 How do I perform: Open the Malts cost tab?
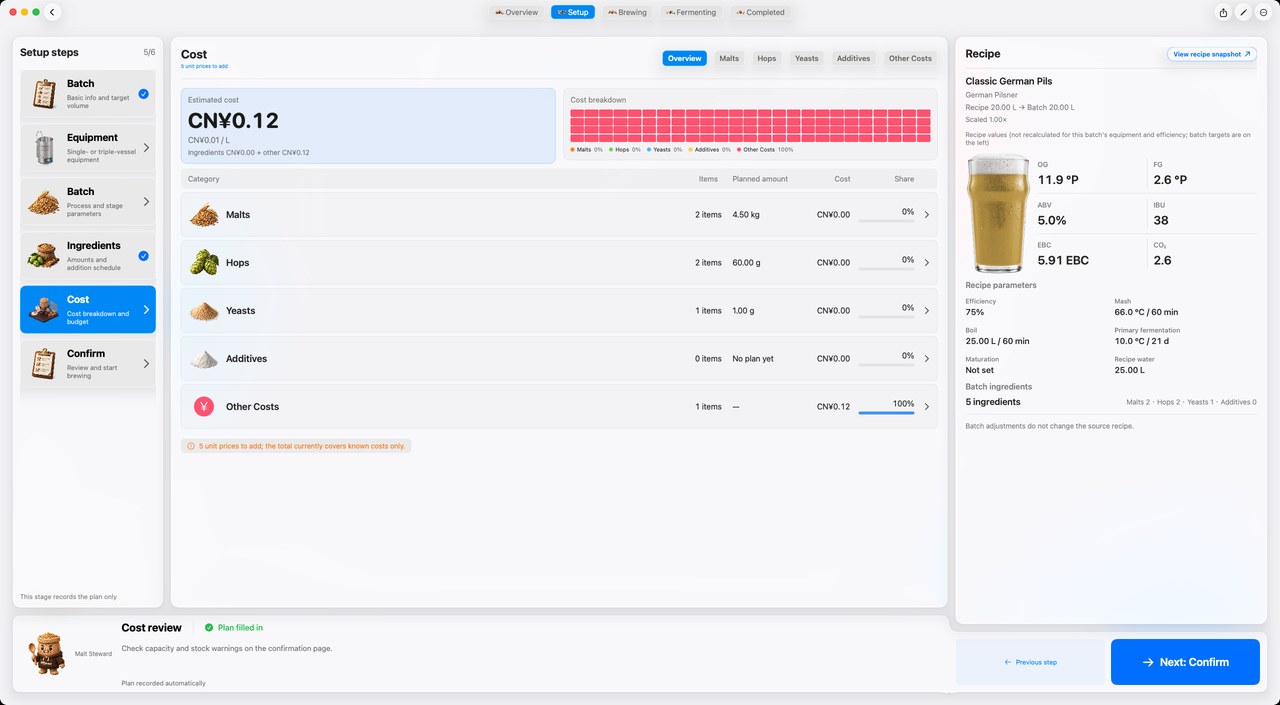tap(729, 58)
